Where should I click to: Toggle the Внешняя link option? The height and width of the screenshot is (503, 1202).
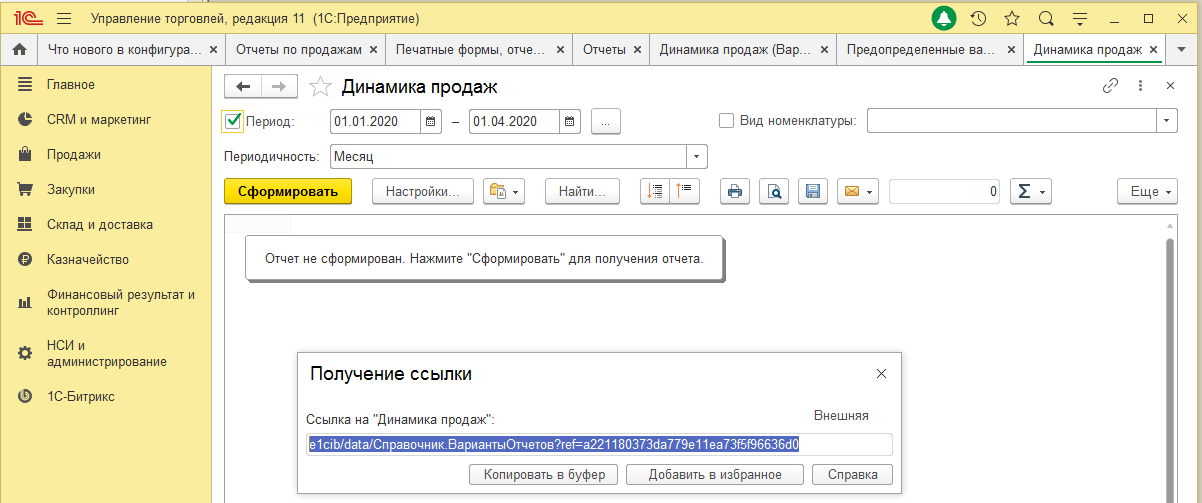[x=840, y=415]
